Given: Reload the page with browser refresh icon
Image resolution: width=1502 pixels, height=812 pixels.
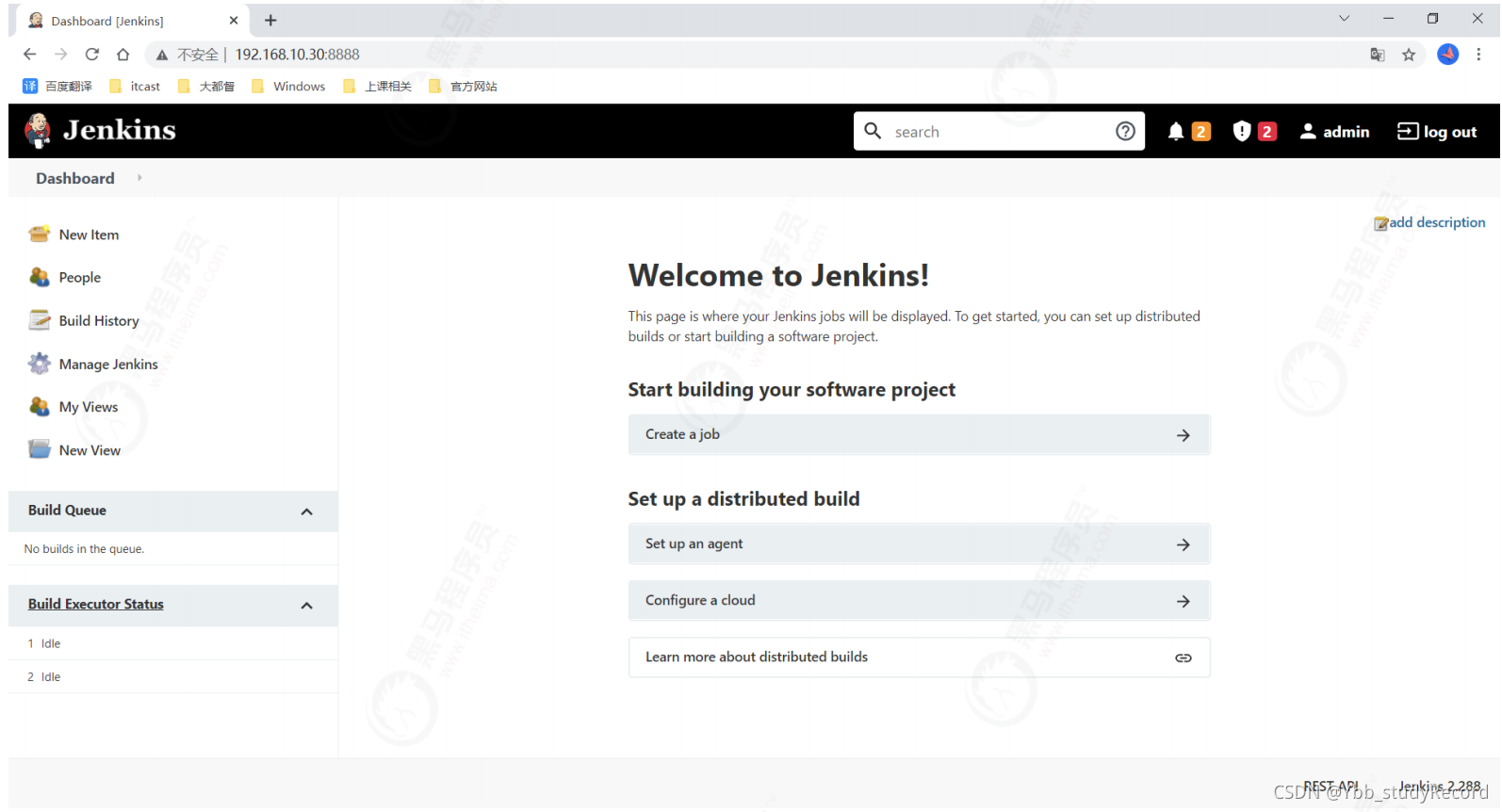Looking at the screenshot, I should coord(92,55).
